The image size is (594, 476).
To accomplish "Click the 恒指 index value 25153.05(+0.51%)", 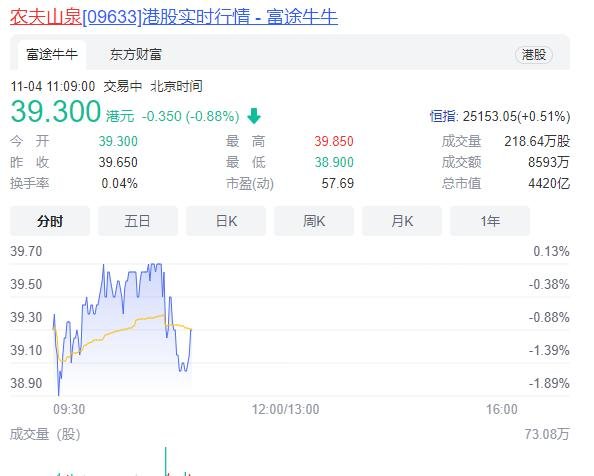I will point(516,116).
